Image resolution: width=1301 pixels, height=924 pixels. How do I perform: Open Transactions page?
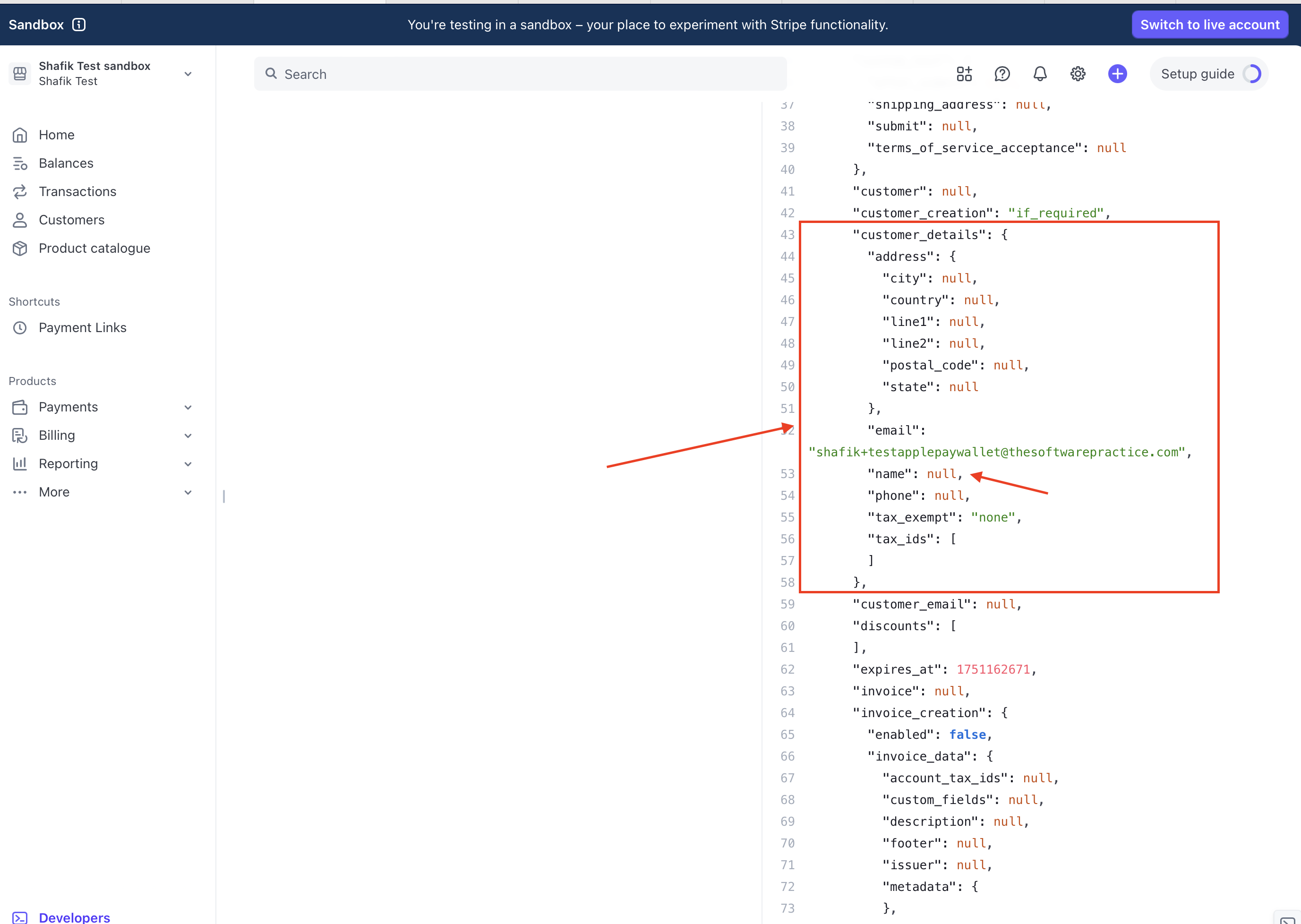tap(77, 192)
